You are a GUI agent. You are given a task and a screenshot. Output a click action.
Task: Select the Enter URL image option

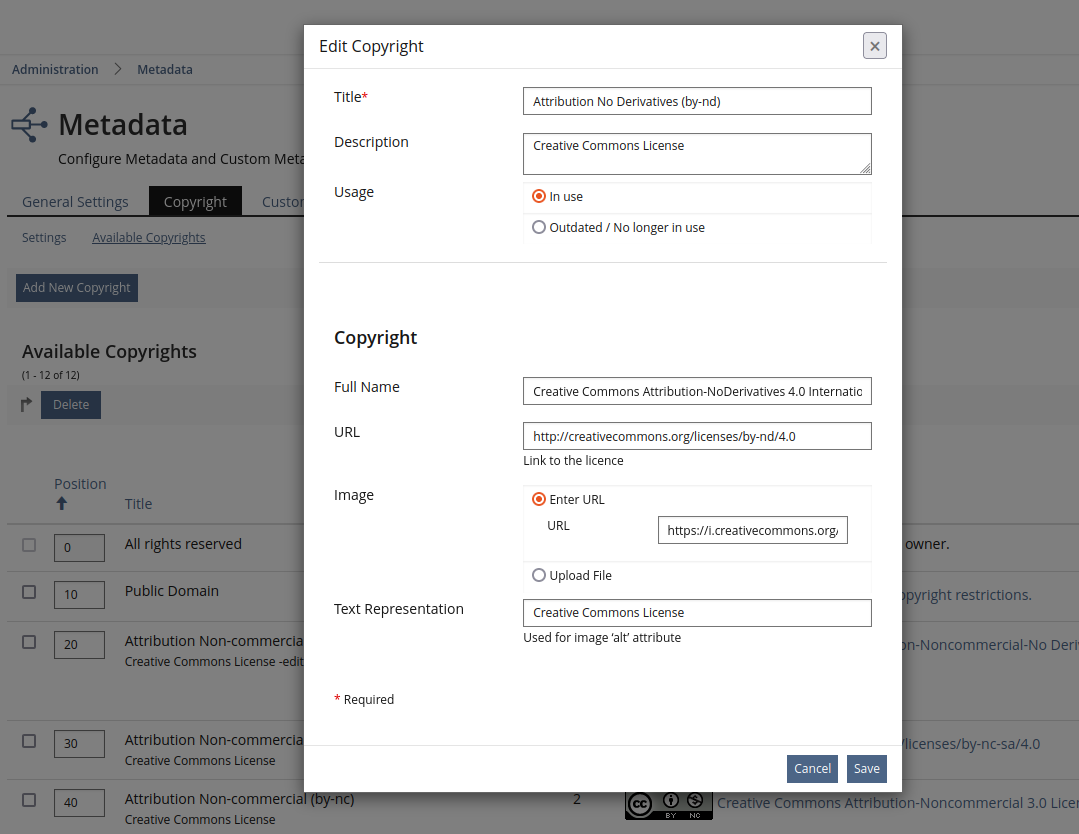tap(539, 499)
